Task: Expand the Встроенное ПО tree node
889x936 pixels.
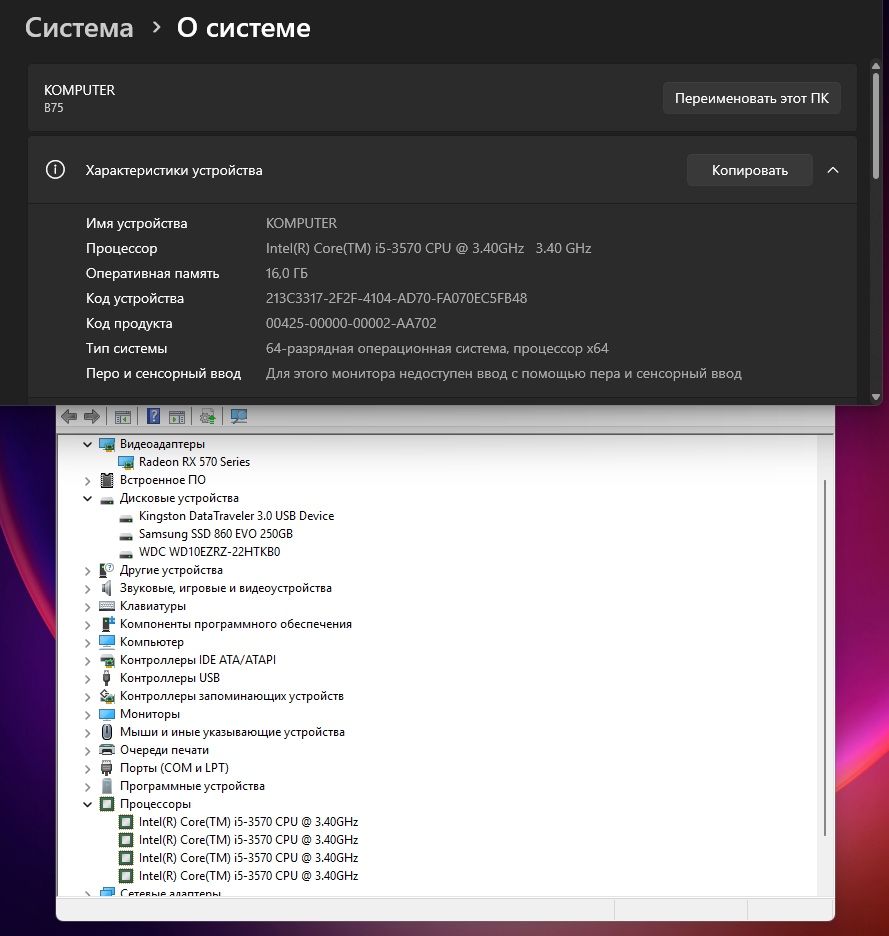Action: coord(88,481)
